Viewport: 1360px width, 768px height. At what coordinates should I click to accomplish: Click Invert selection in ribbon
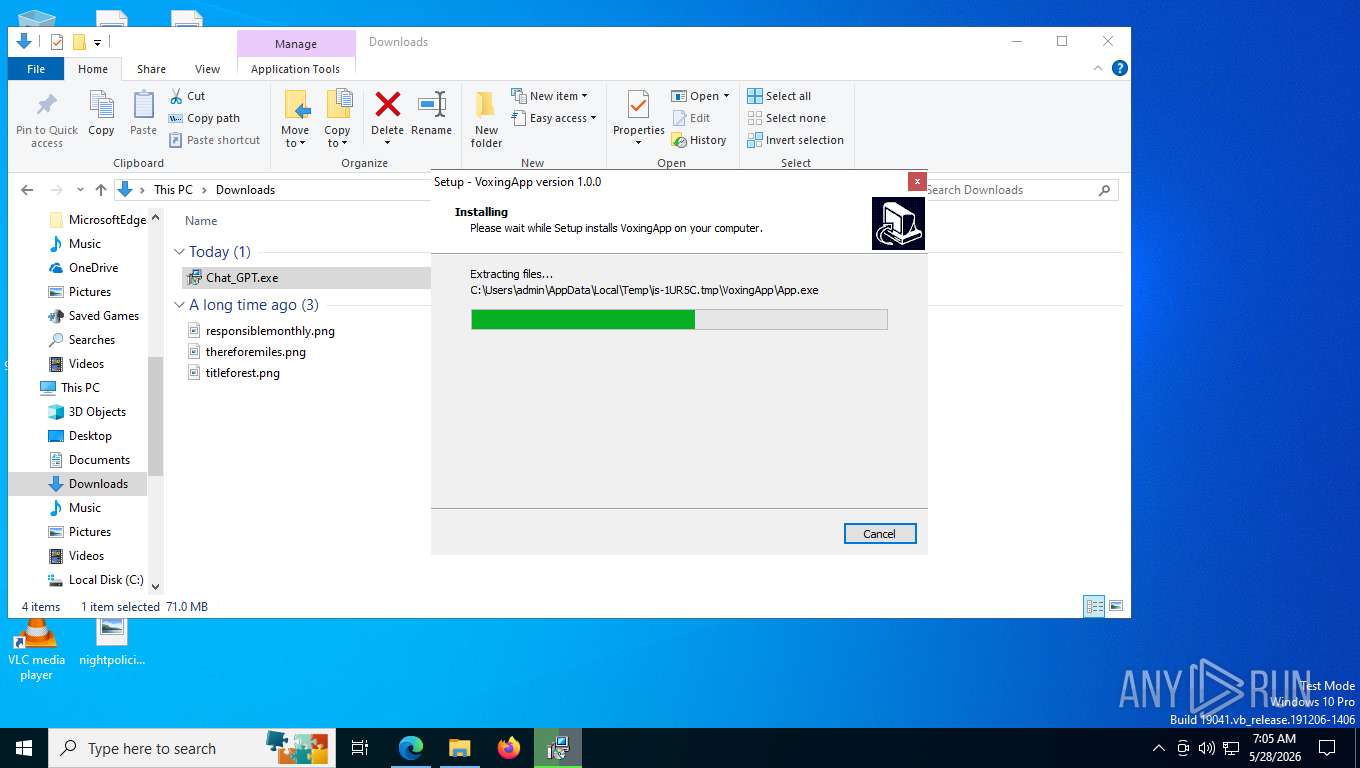pyautogui.click(x=796, y=140)
